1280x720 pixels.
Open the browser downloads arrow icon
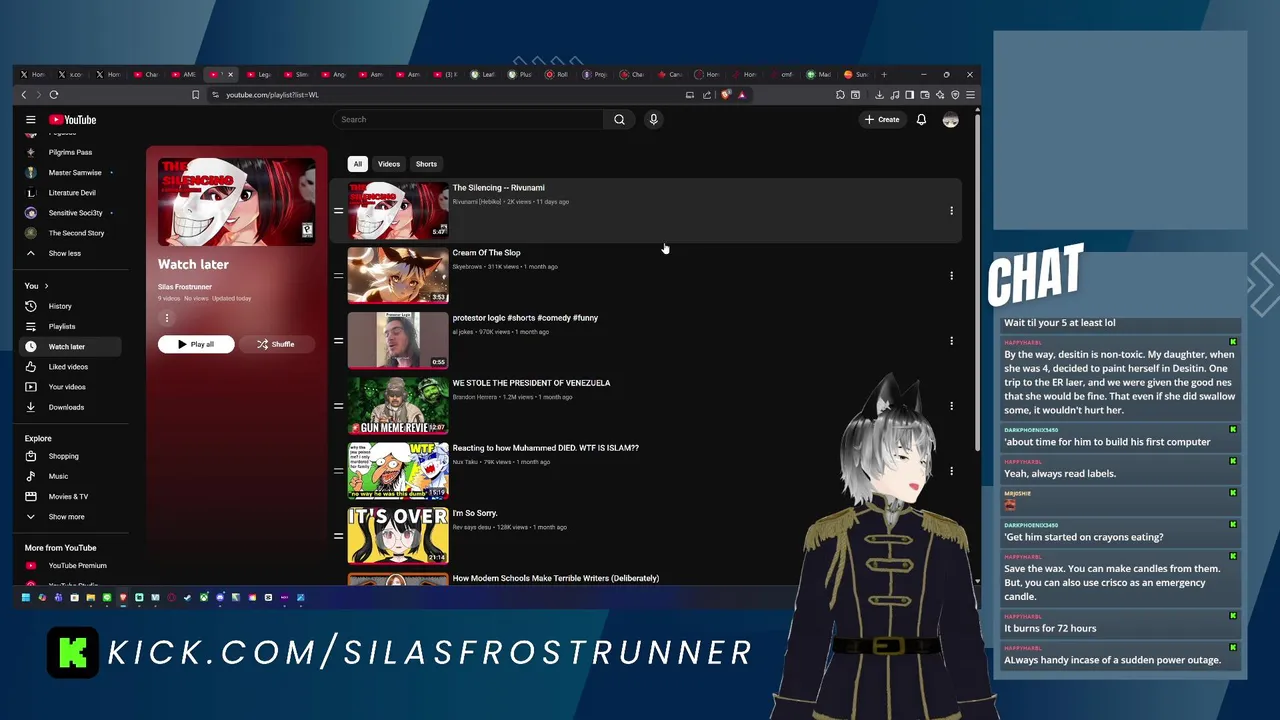(x=879, y=95)
